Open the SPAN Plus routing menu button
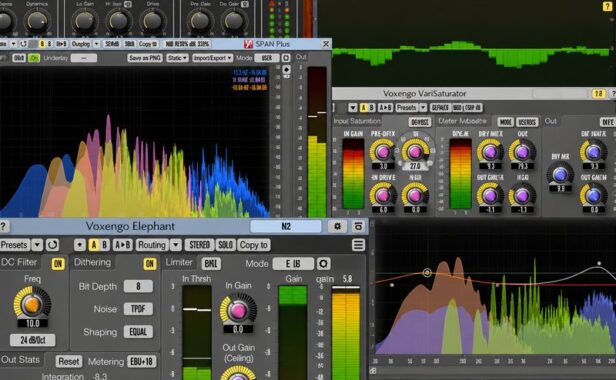This screenshot has width=616, height=380. [x=81, y=44]
